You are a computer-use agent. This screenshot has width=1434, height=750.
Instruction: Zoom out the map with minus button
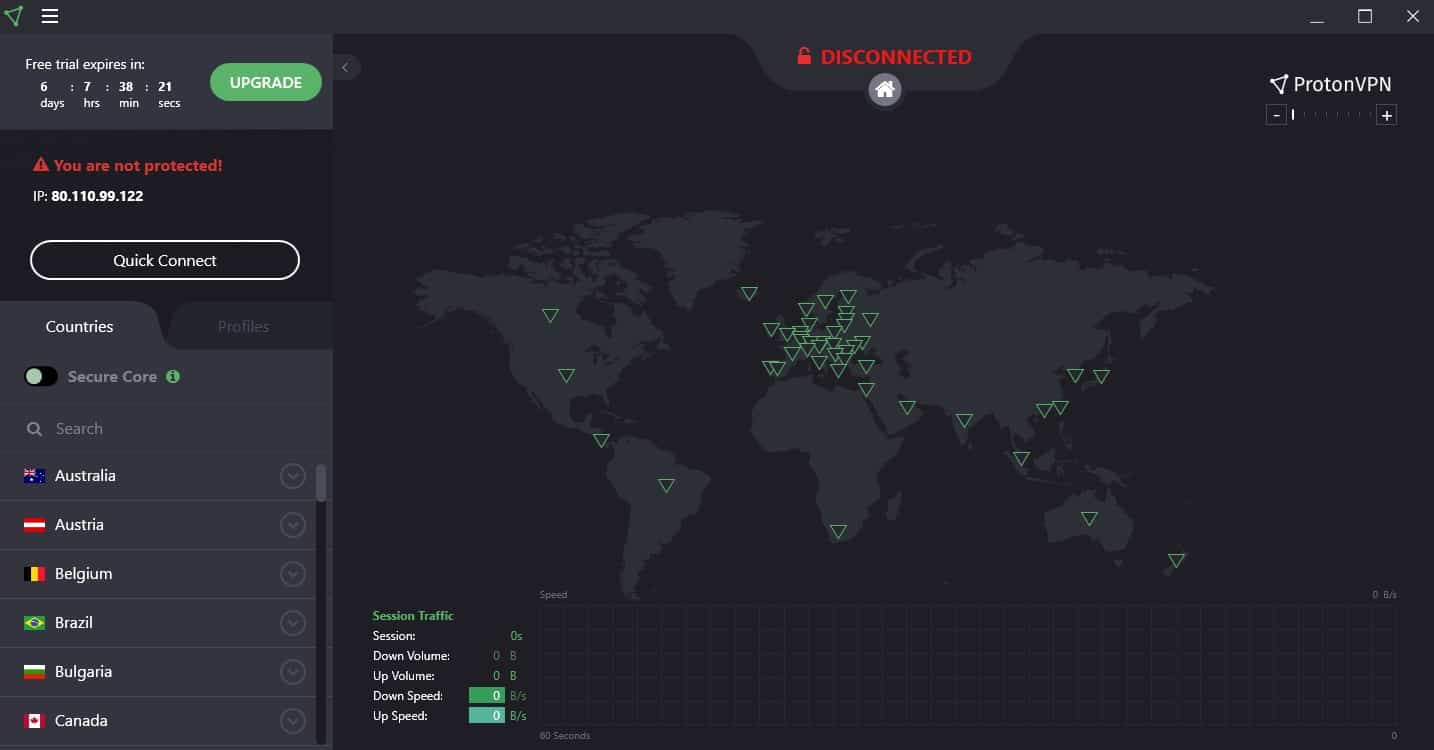pyautogui.click(x=1276, y=115)
